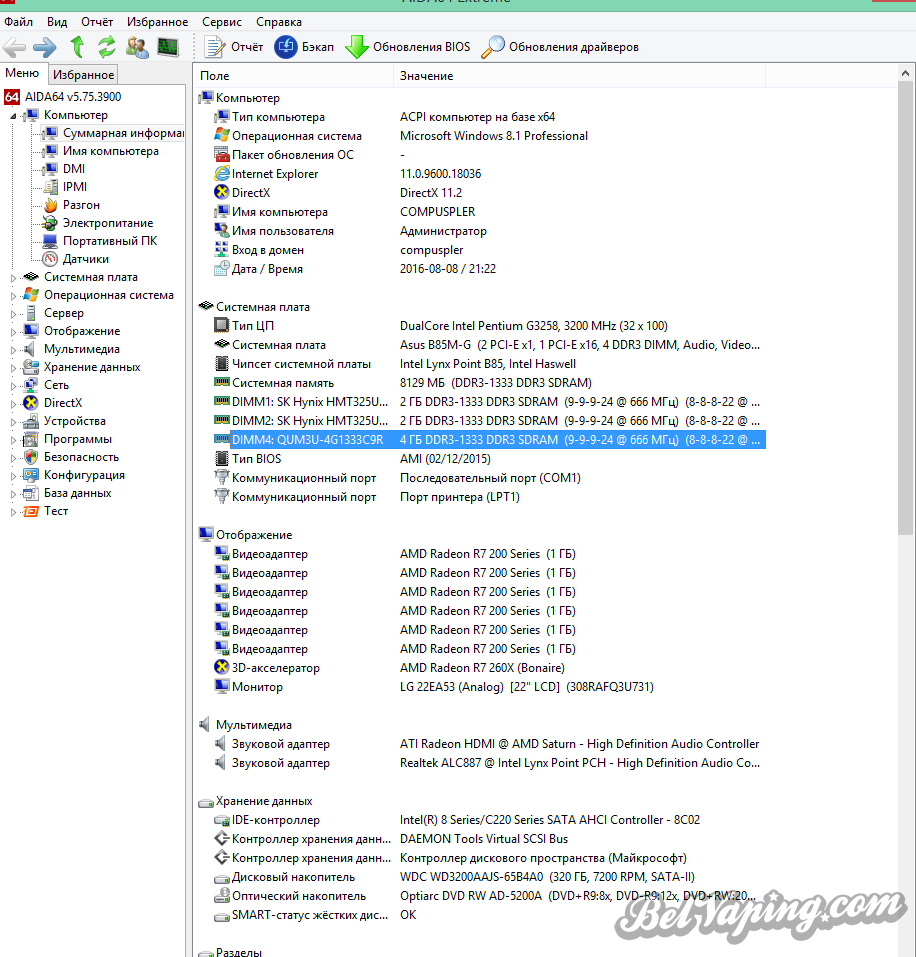Open Обновления драйверов
Screen dimensions: 916x957
[x=560, y=47]
